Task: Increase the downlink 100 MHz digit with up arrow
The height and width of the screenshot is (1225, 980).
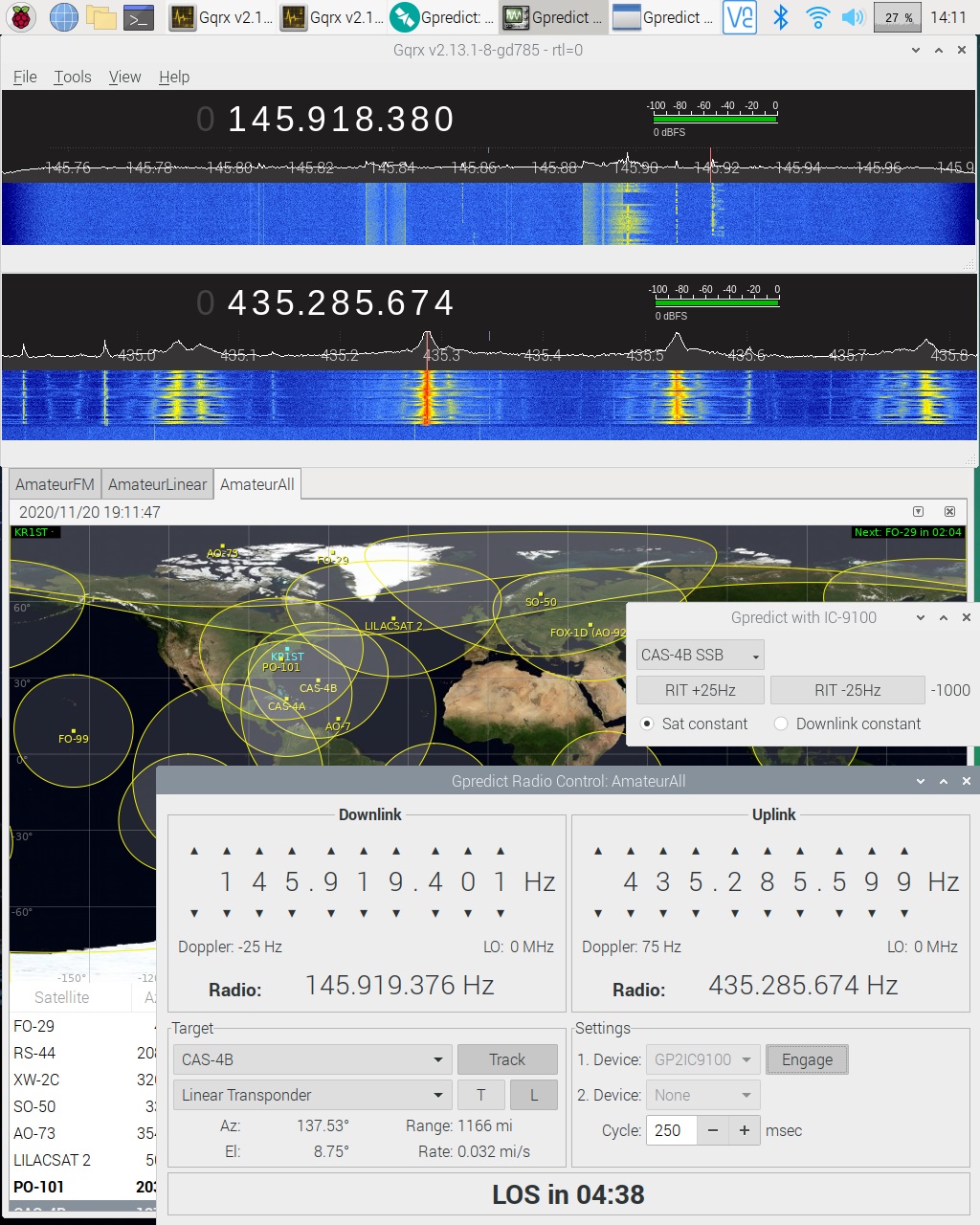Action: click(227, 850)
